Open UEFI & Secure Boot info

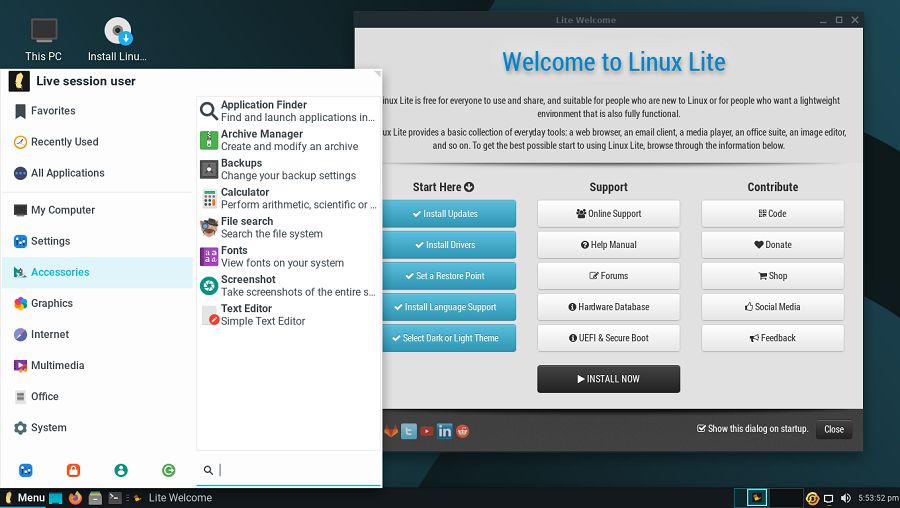[x=608, y=338]
